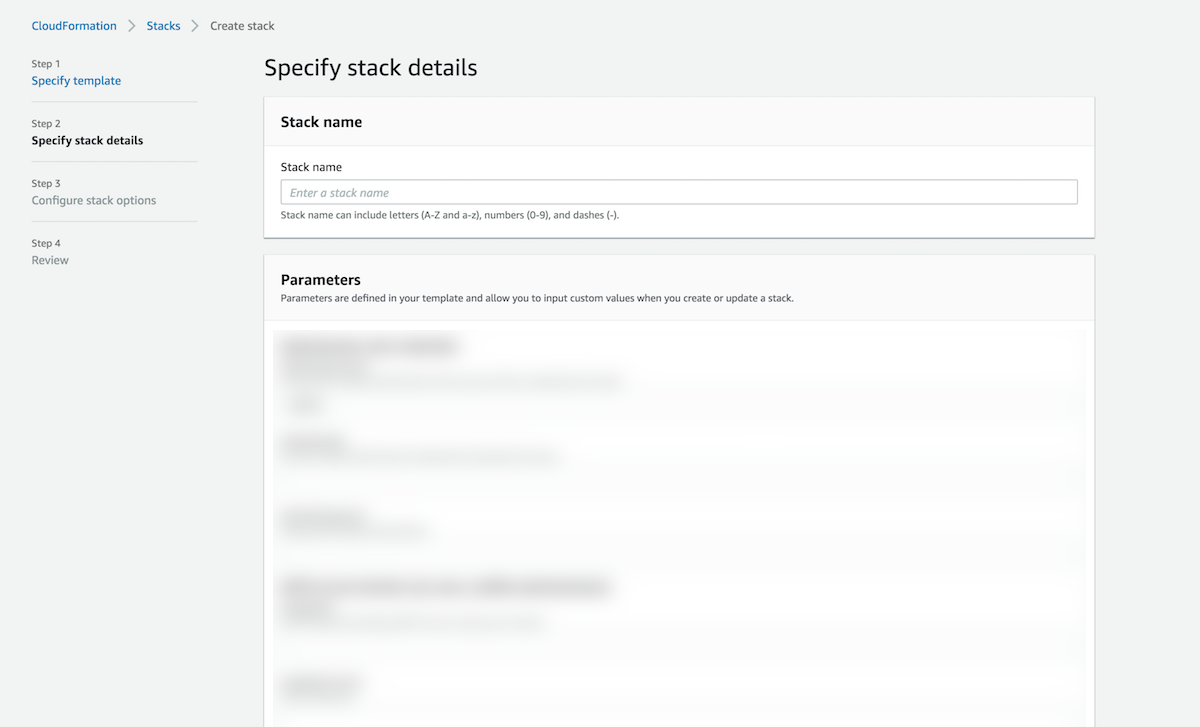Click the 'Step 2' label

[x=46, y=124]
